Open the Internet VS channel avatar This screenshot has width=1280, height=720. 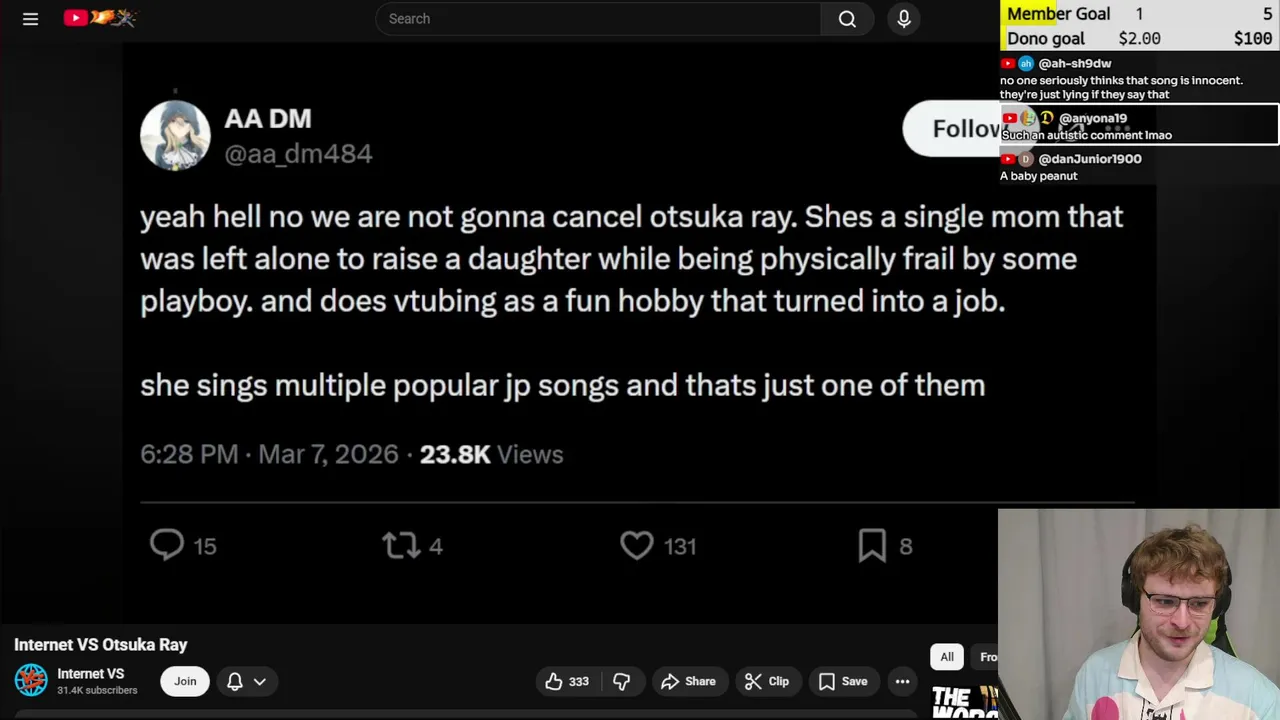pos(31,681)
